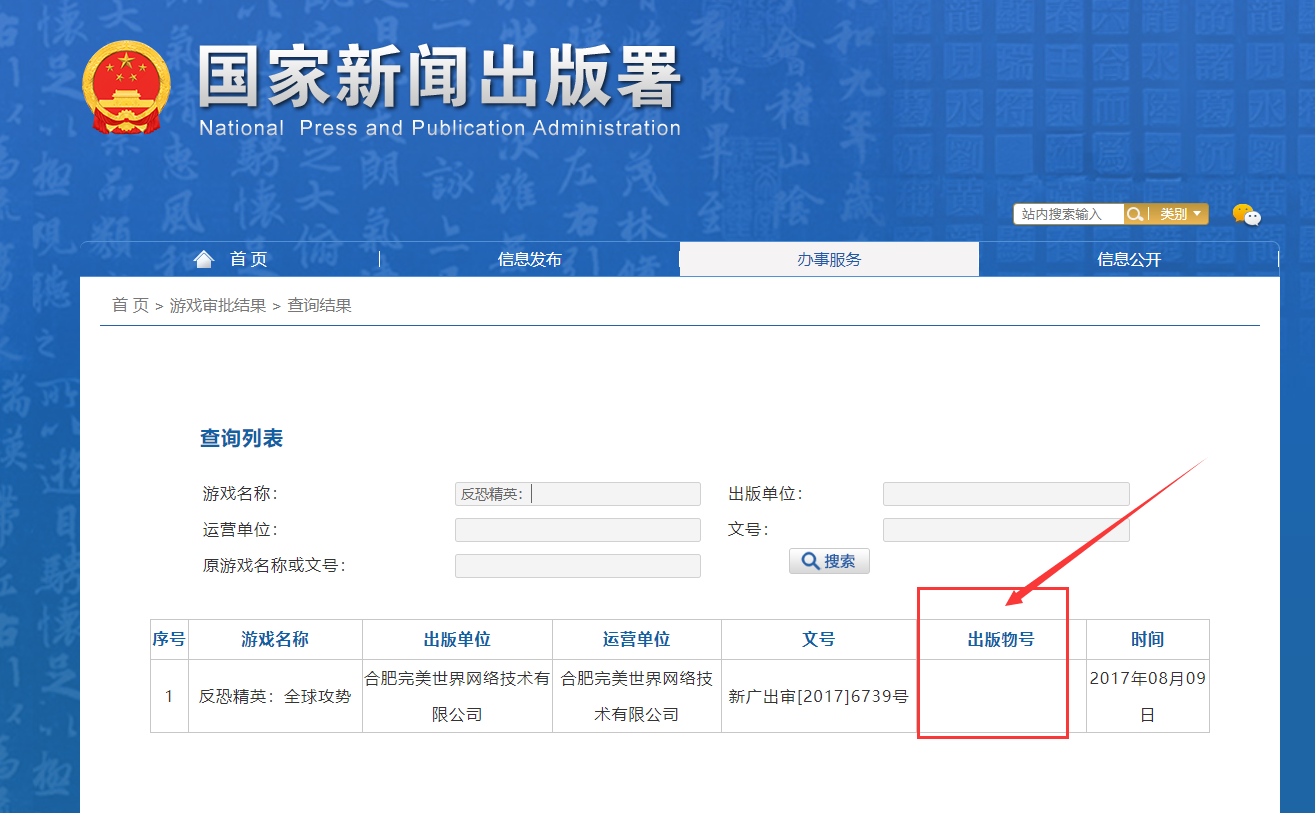Go to the 首页 navigation tab
Viewport: 1315px width, 813px height.
[230, 259]
